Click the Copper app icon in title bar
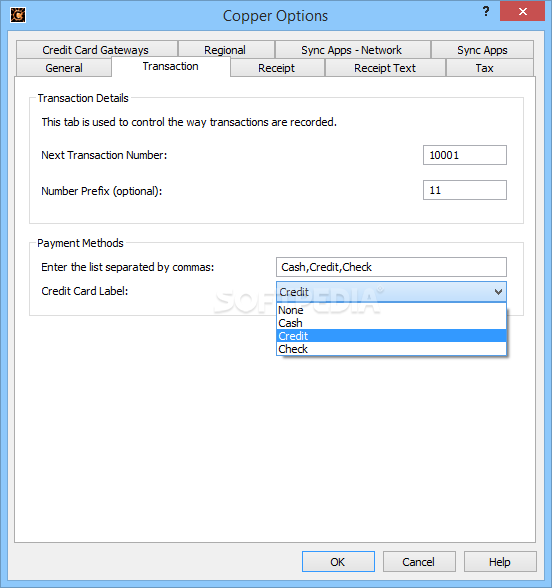The height and width of the screenshot is (588, 552). (18, 15)
